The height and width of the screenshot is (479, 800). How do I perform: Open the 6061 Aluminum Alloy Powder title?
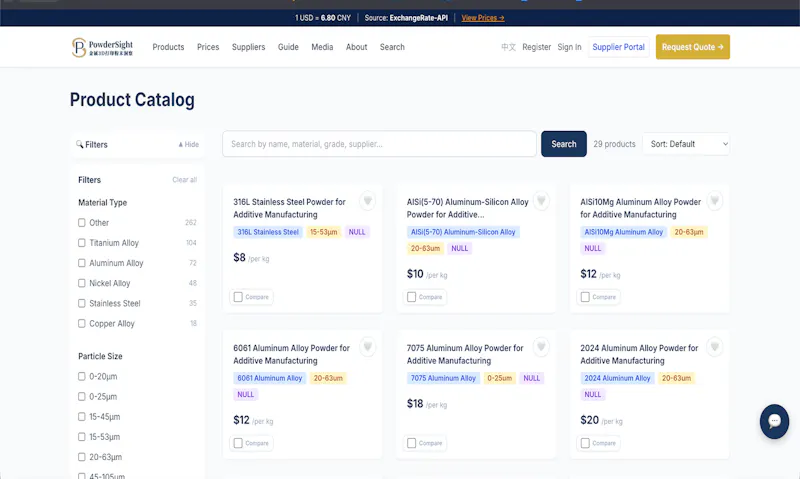tap(291, 354)
